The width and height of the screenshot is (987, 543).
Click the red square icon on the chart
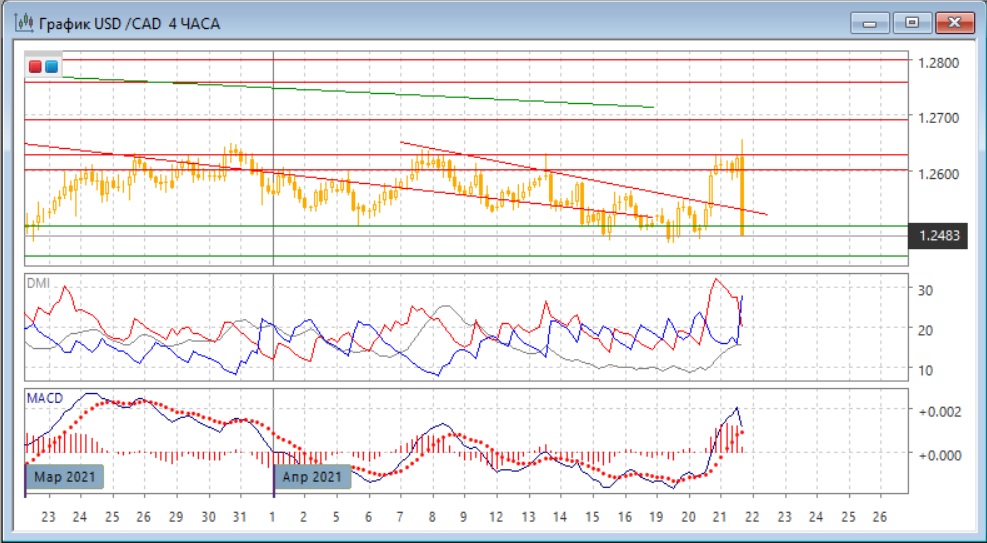click(36, 67)
